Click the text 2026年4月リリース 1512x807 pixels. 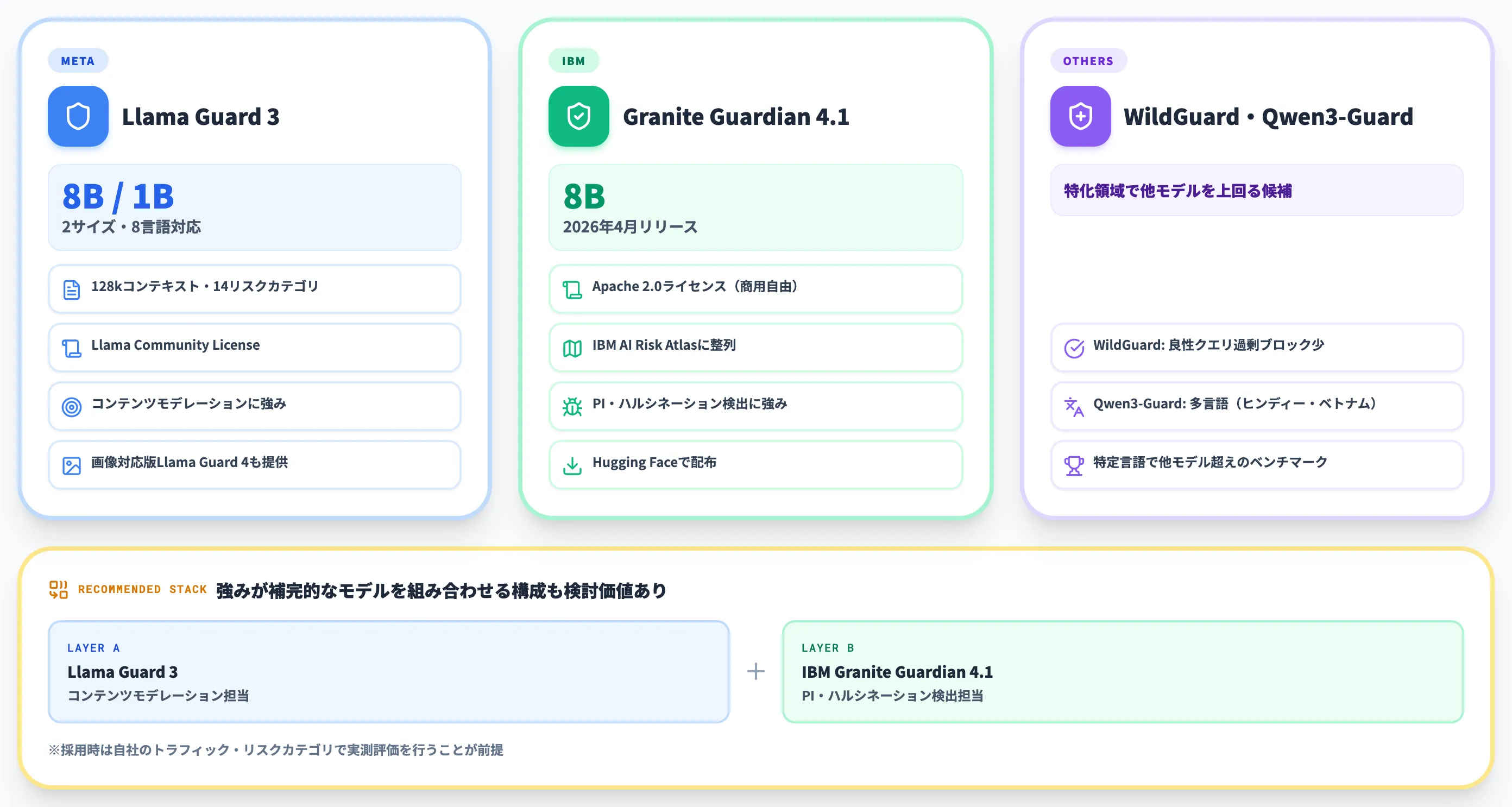pyautogui.click(x=631, y=227)
